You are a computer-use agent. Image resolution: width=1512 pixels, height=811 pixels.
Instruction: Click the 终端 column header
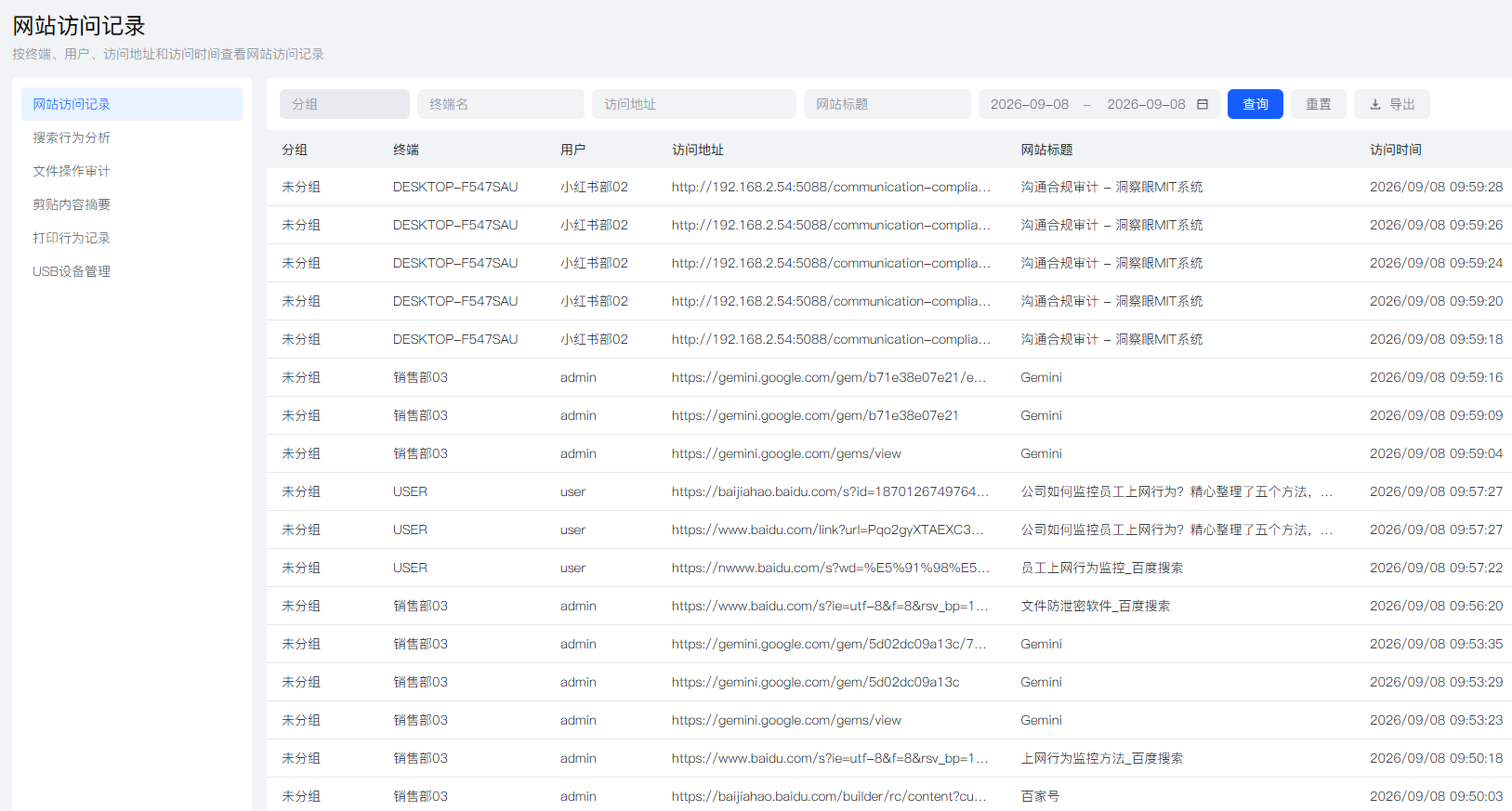(406, 150)
